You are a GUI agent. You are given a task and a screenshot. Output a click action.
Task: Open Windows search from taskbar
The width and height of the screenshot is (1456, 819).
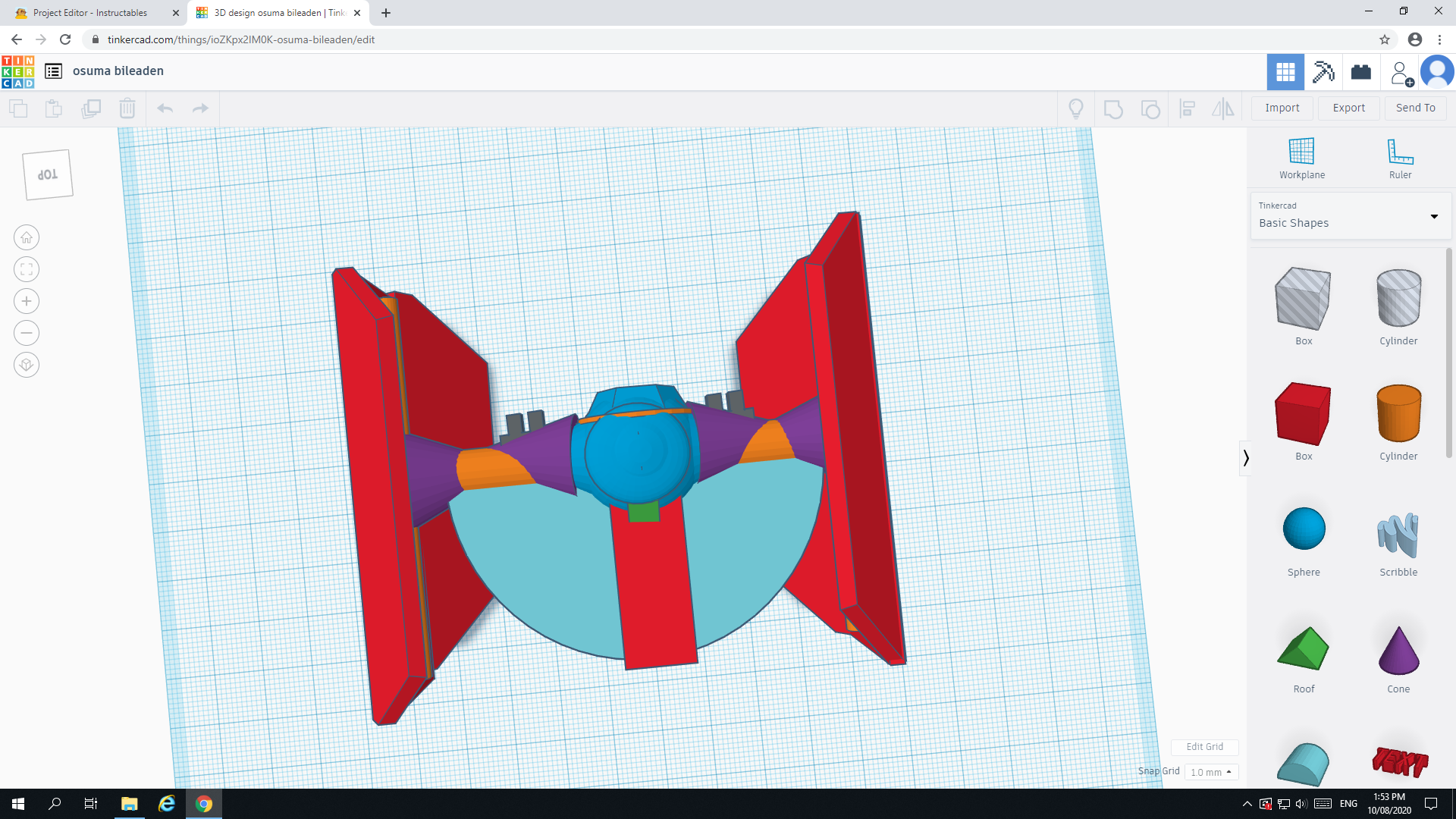[55, 804]
